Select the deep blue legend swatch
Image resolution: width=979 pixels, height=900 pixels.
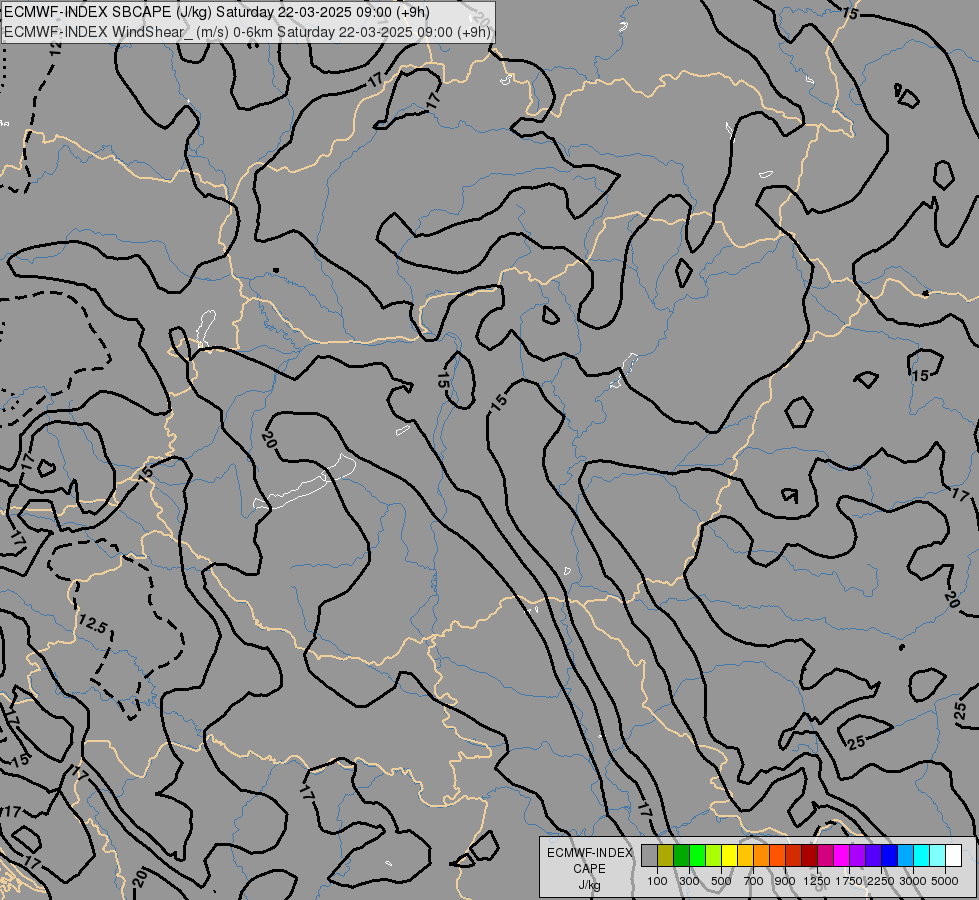point(889,855)
